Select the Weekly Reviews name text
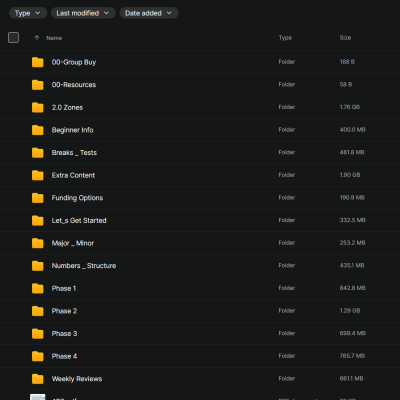The width and height of the screenshot is (400, 400). tap(77, 379)
